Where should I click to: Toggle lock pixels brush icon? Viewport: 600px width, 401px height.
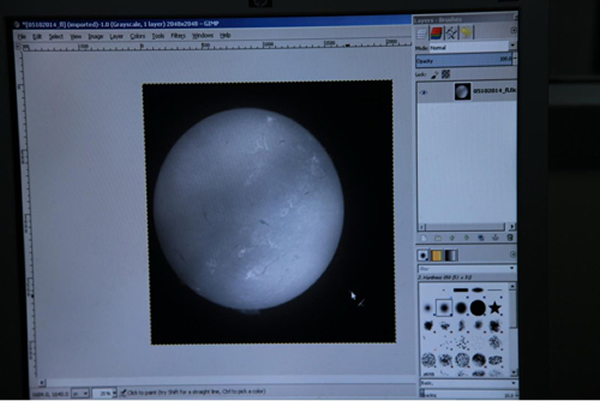click(x=434, y=75)
